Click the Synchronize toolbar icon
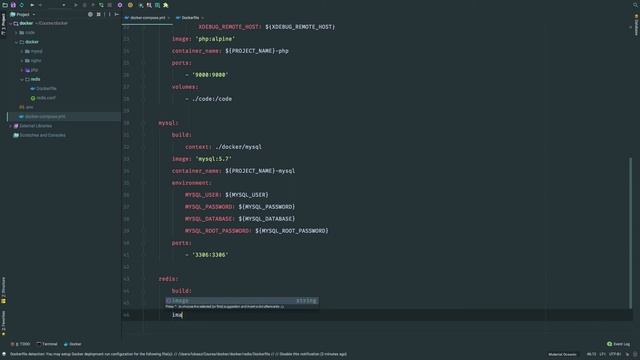The width and height of the screenshot is (640, 360). coord(22,5)
